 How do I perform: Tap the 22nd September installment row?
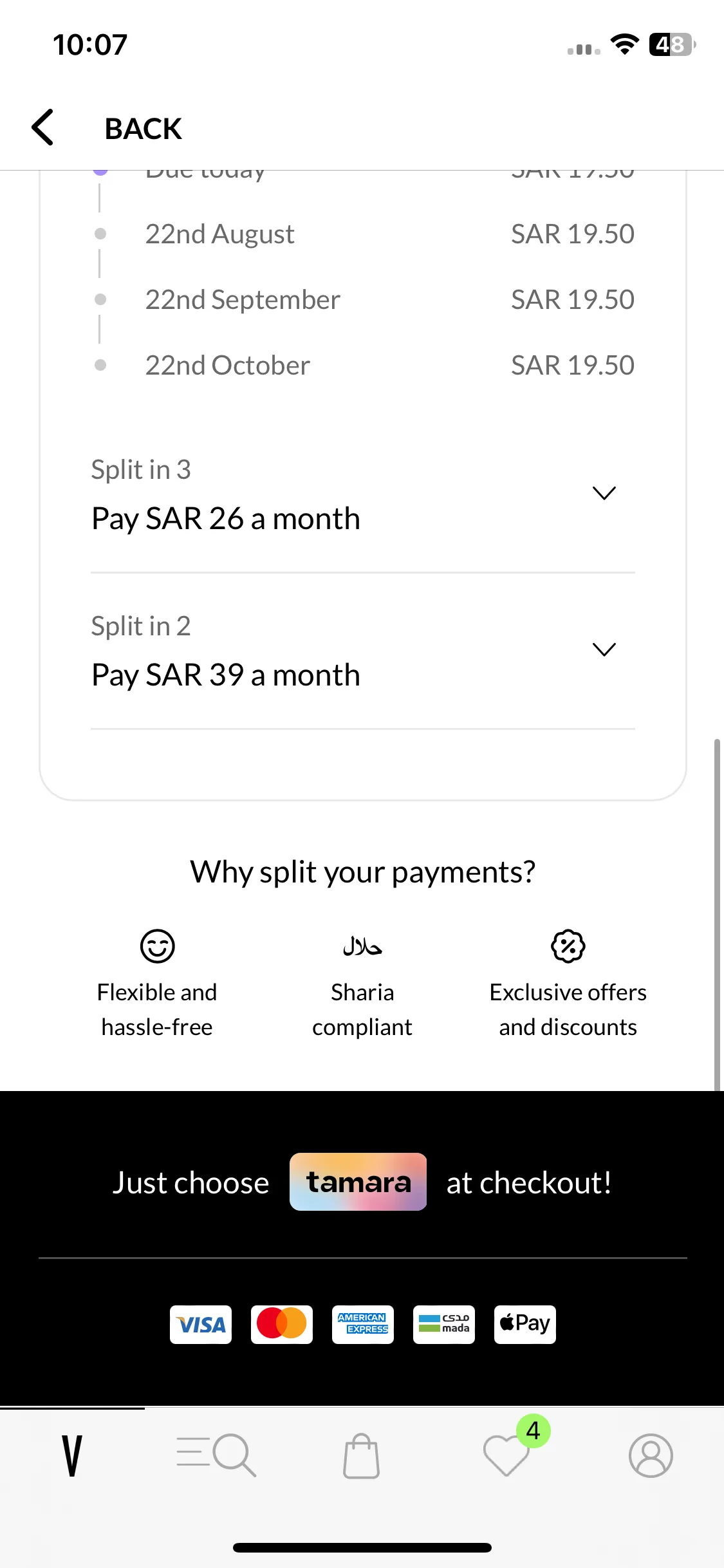point(363,299)
